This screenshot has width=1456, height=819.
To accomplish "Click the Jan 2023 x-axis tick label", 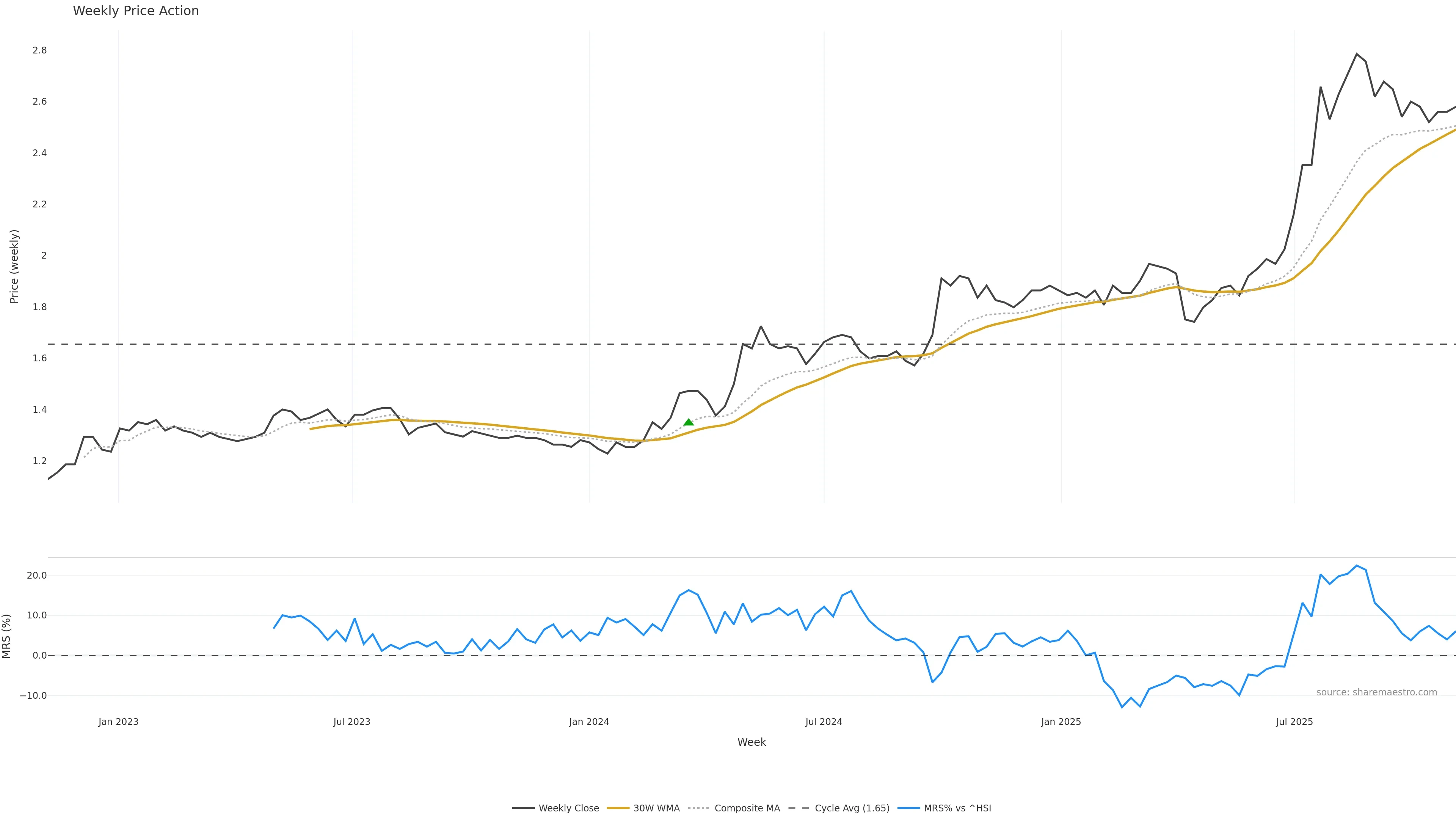I will click(x=118, y=722).
